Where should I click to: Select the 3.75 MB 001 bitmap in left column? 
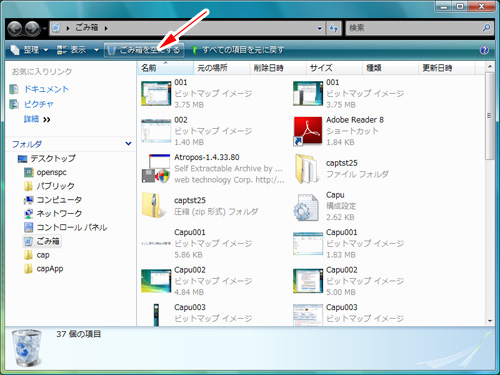point(156,94)
